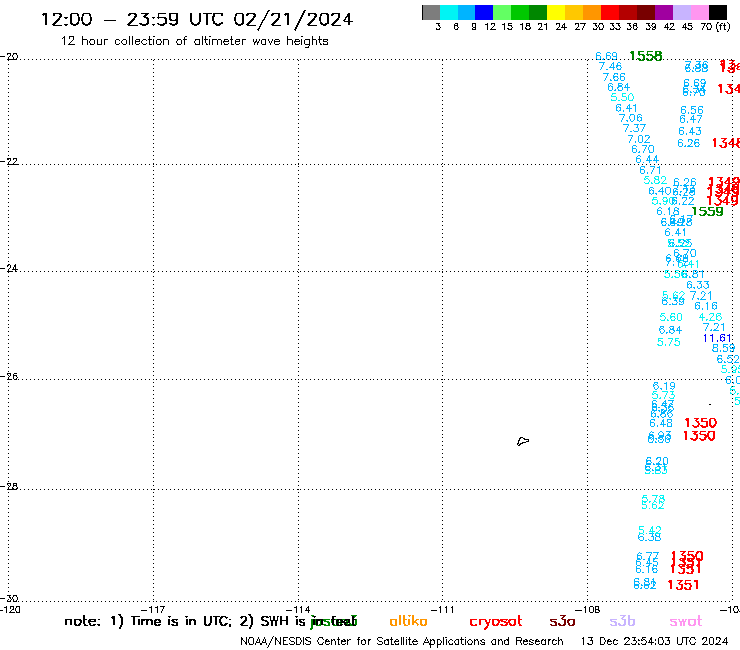Click the note 'Time is in UTC'

(181, 621)
